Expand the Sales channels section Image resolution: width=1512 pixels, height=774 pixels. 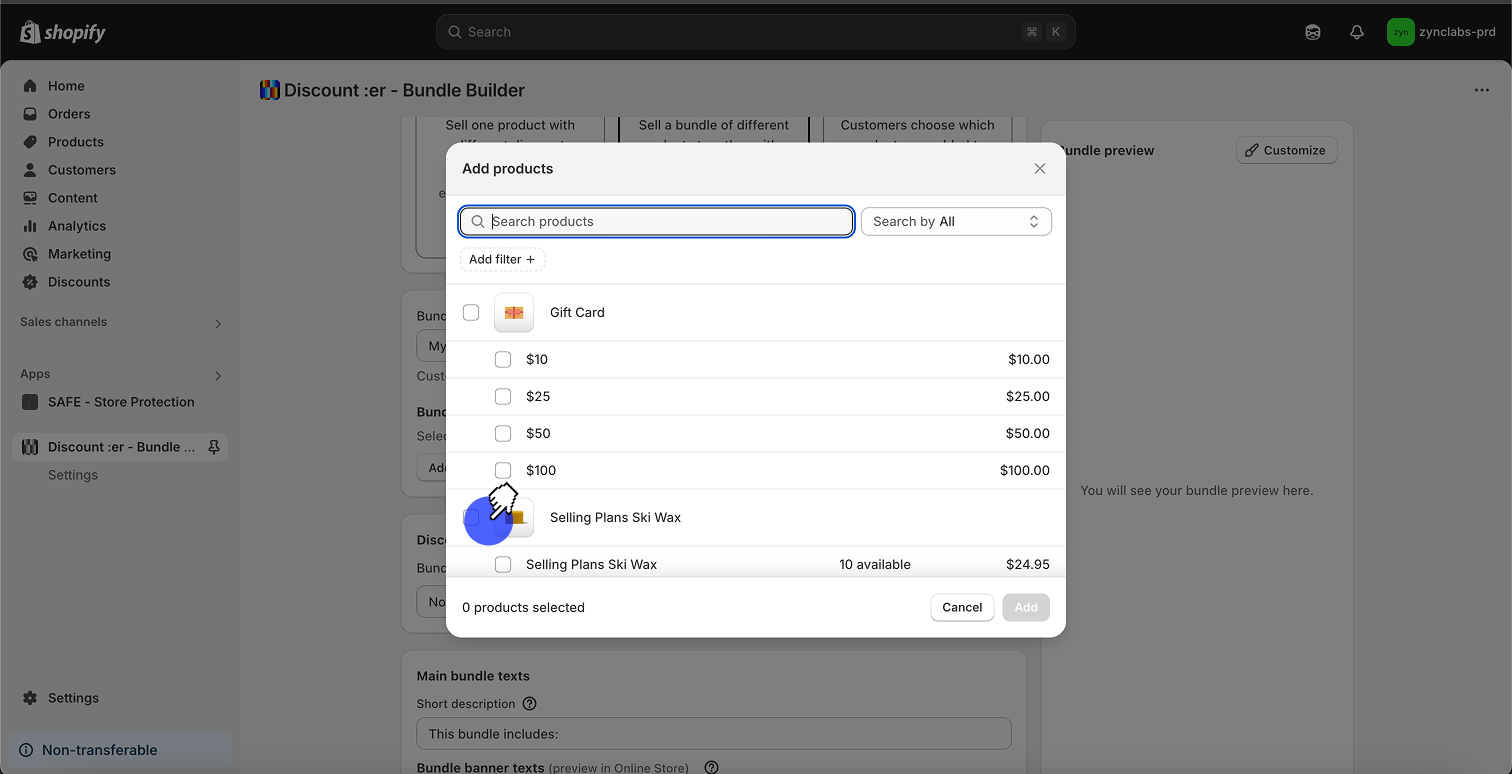tap(218, 323)
